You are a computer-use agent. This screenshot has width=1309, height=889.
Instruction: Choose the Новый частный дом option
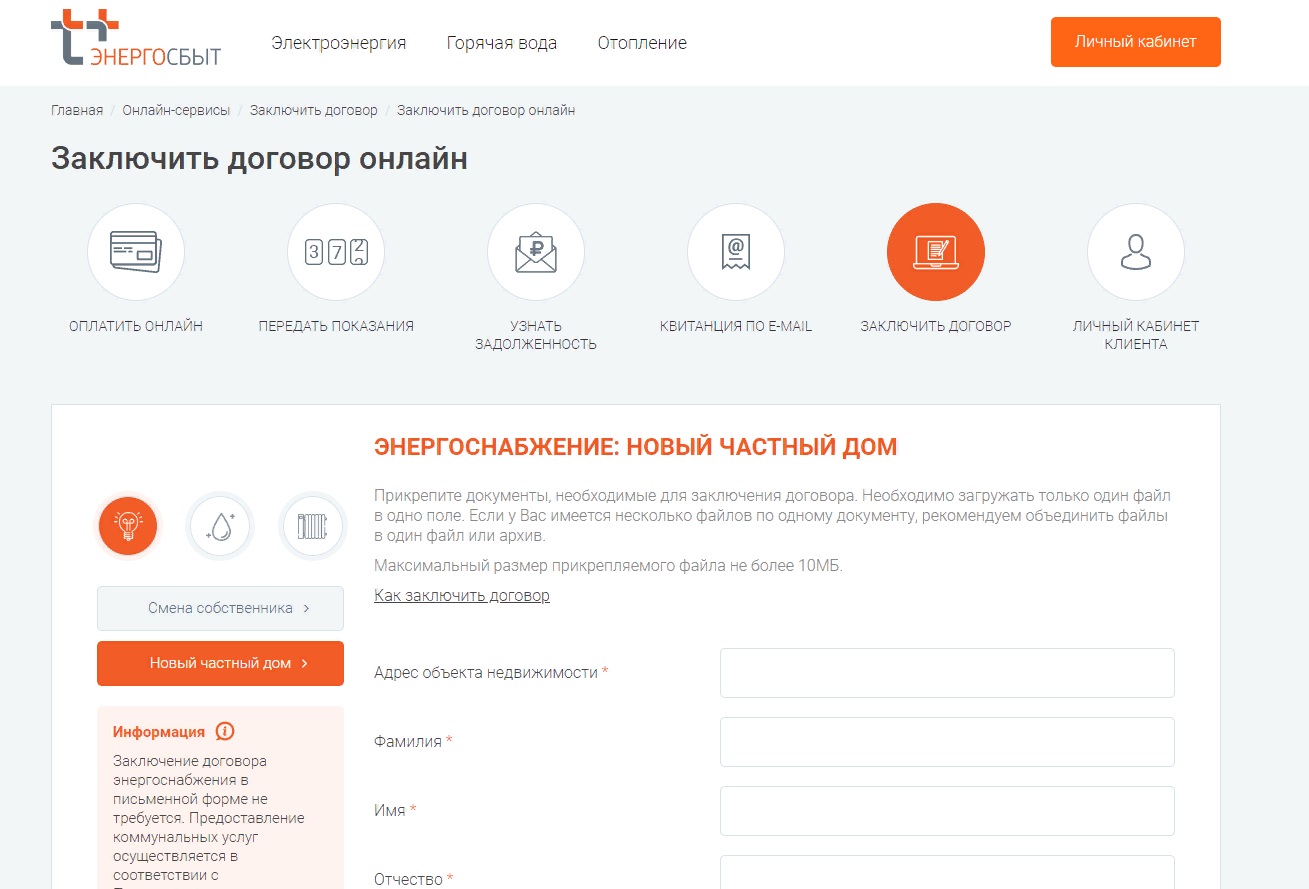coord(220,663)
